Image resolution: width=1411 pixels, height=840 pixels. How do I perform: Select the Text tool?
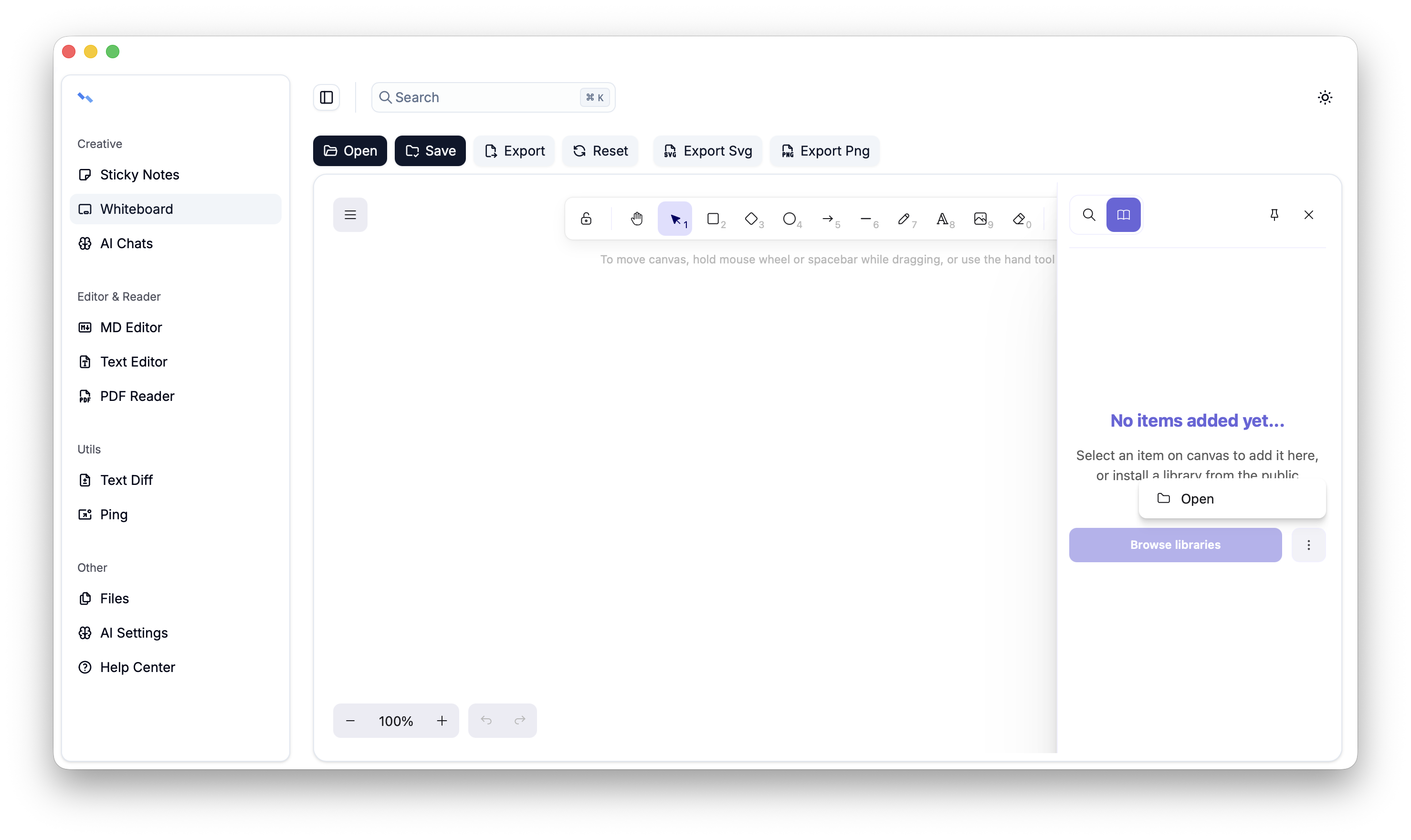click(x=942, y=219)
